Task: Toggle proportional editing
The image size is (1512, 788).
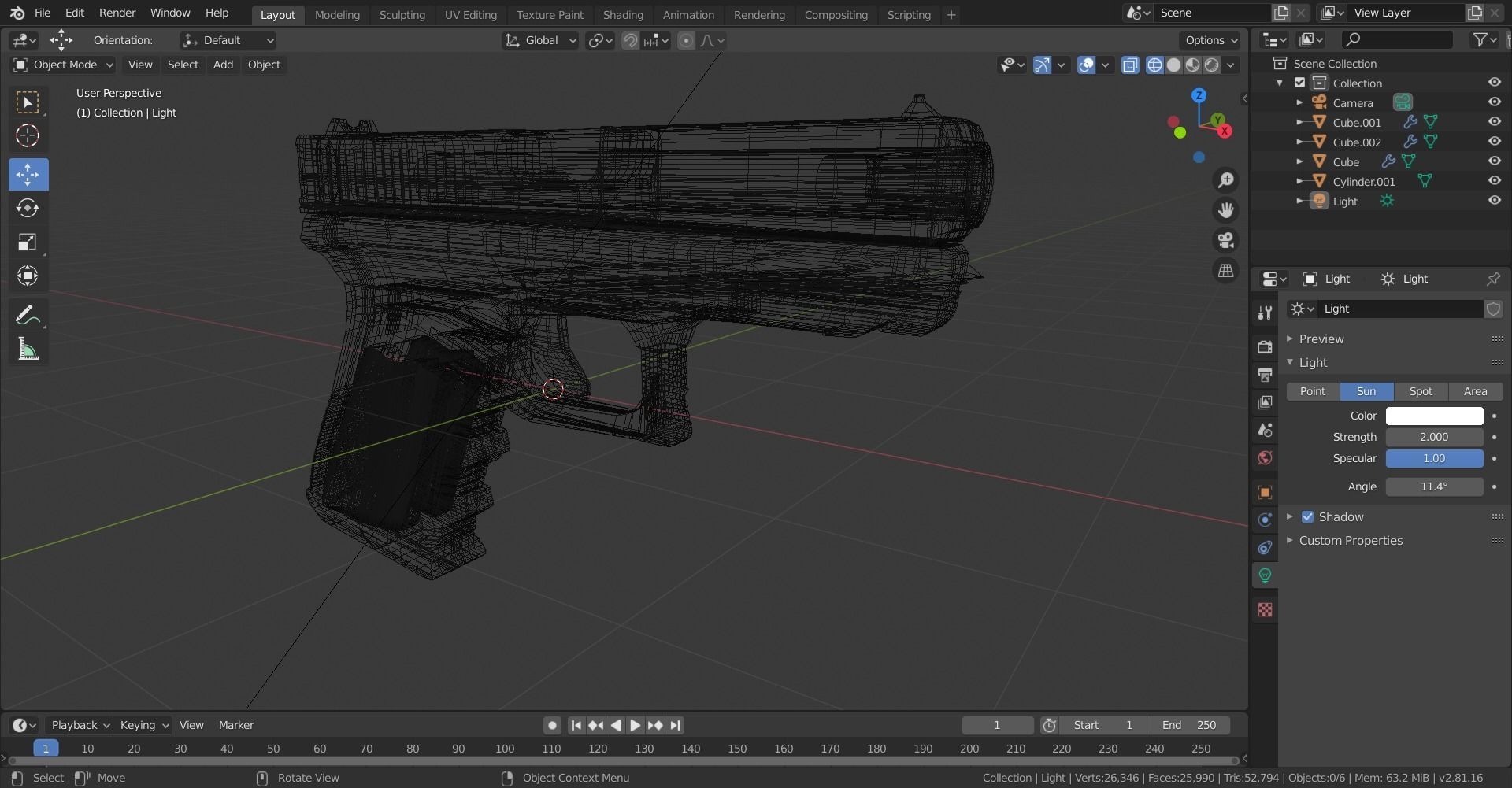Action: pyautogui.click(x=686, y=40)
